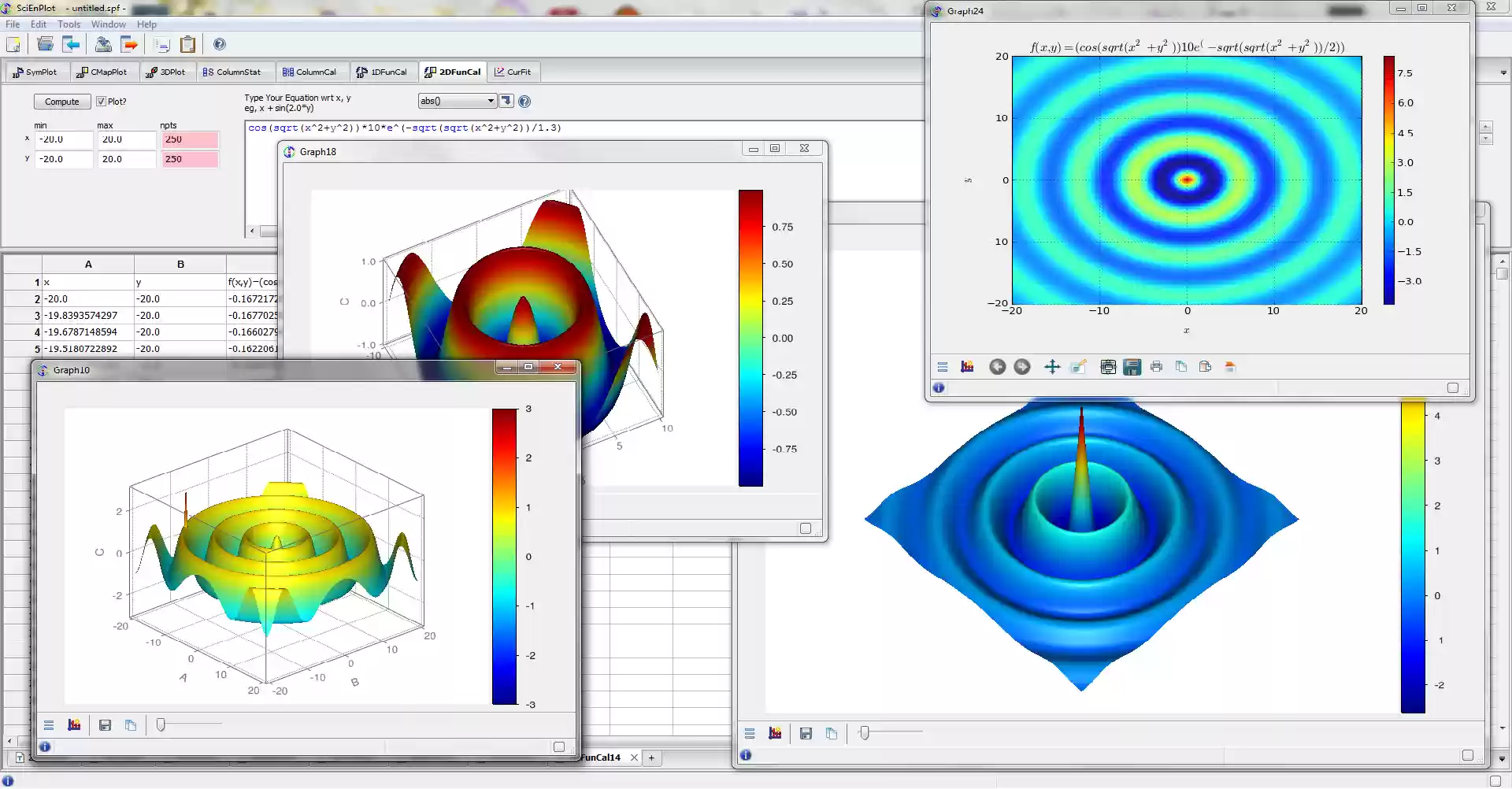This screenshot has width=1512, height=789.
Task: Open the Tools menu
Action: point(69,24)
